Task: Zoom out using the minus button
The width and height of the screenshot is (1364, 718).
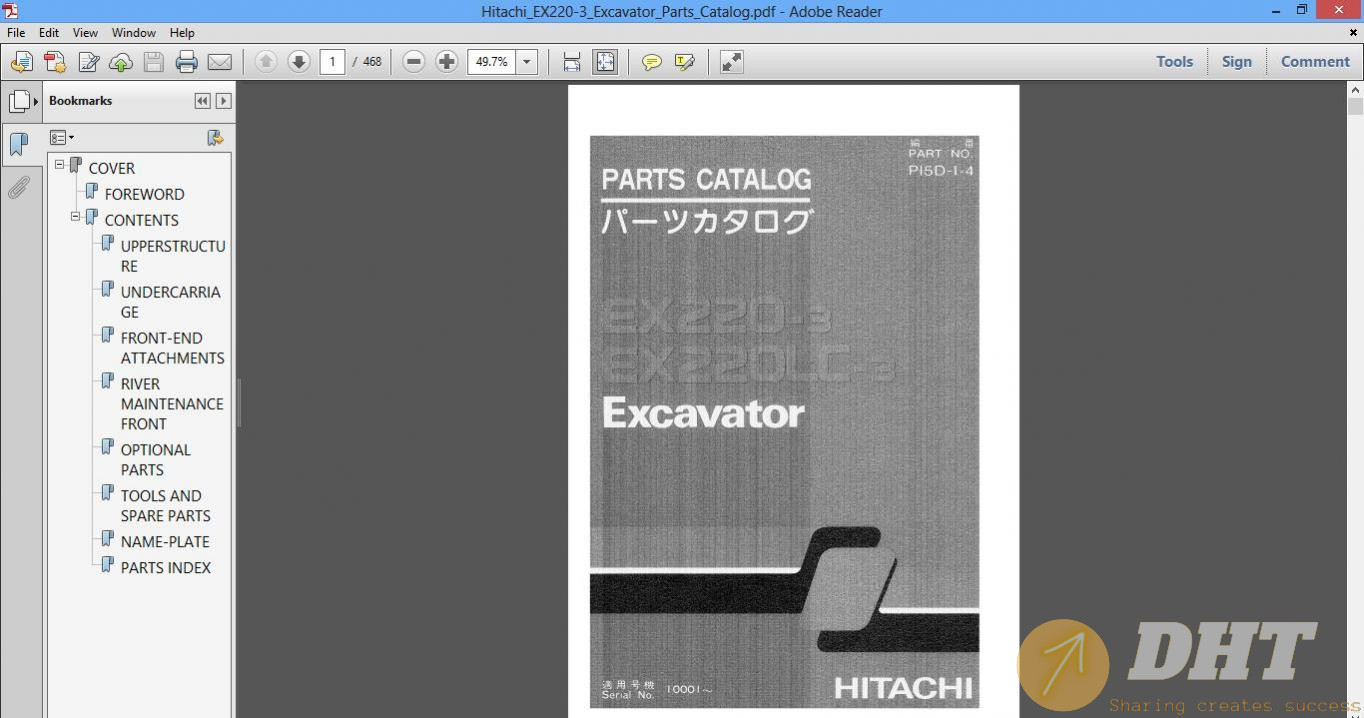Action: click(x=414, y=62)
